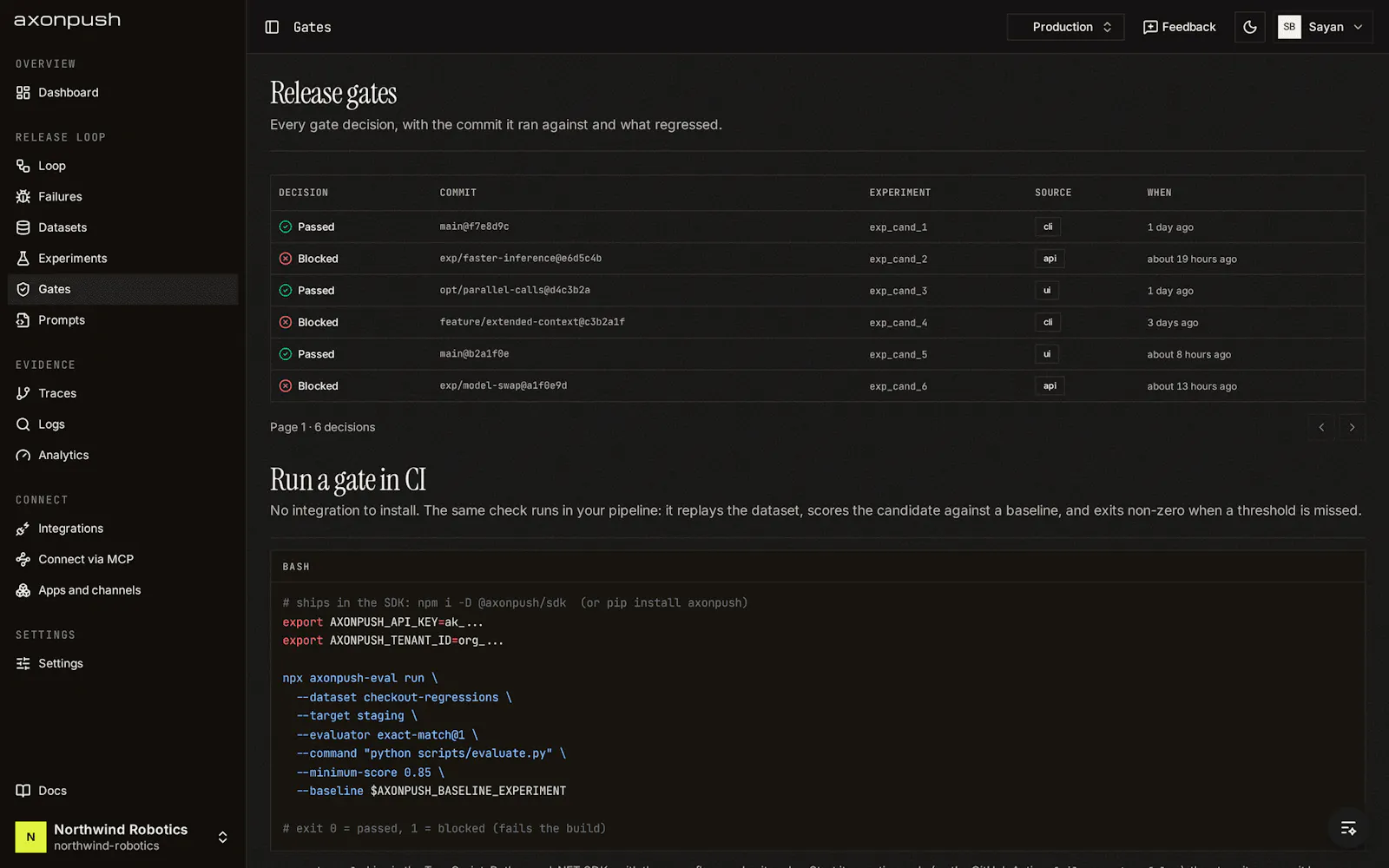Navigate to Experiments
The image size is (1389, 868).
coord(122,259)
